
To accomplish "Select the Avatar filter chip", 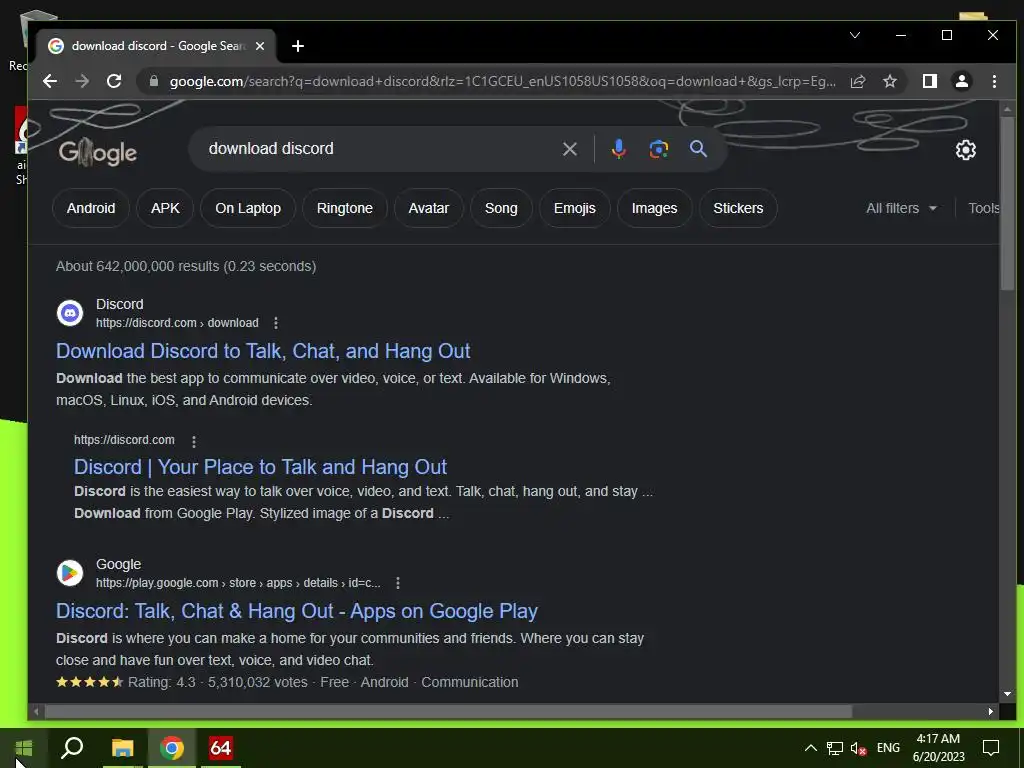I will point(428,208).
